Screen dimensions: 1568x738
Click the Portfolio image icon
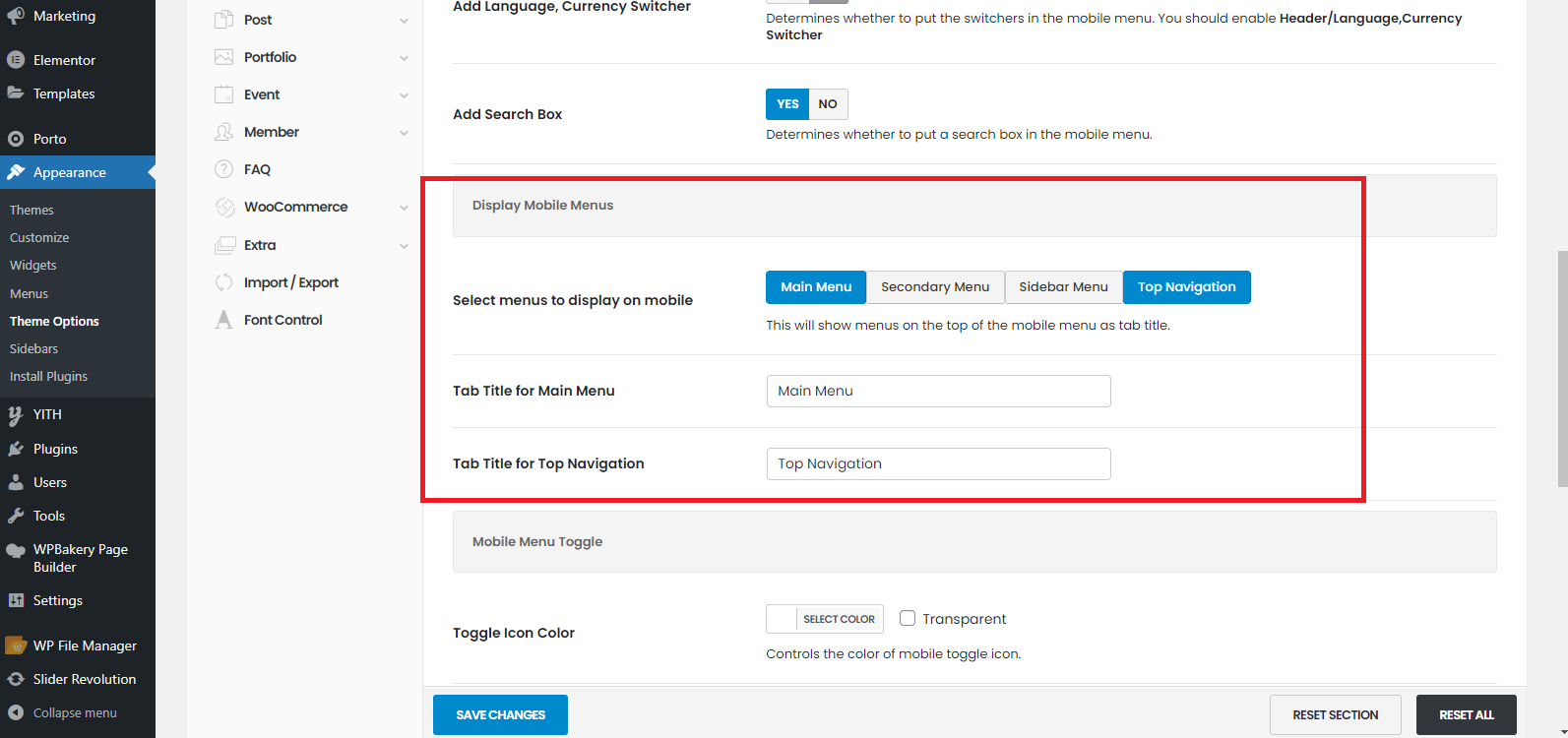click(x=224, y=57)
